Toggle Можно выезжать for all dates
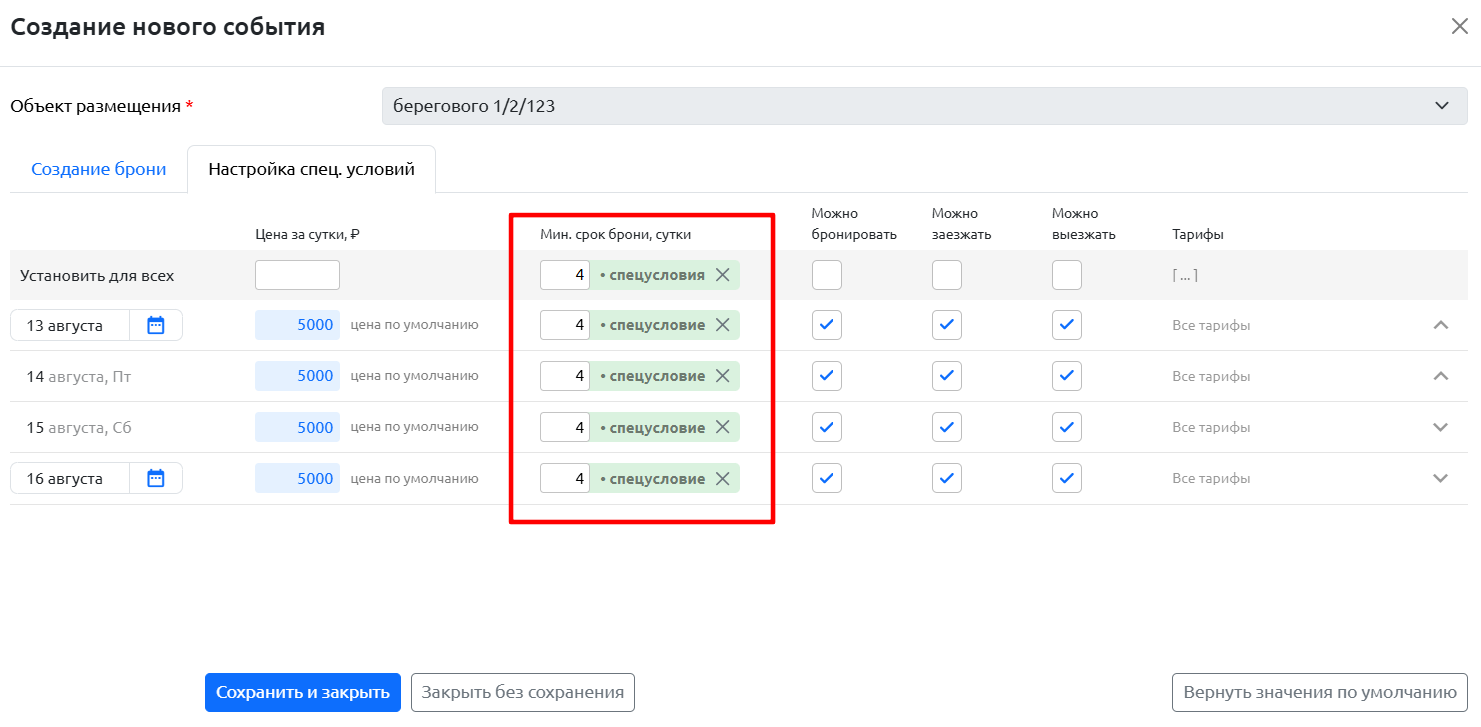Viewport: 1481px width, 727px height. pos(1067,275)
